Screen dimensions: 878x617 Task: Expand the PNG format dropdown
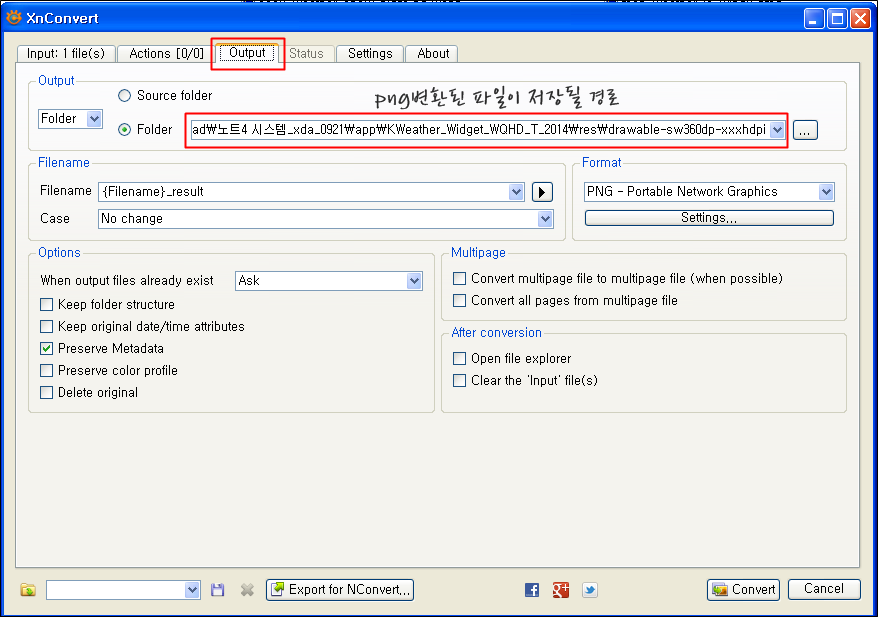[x=826, y=191]
